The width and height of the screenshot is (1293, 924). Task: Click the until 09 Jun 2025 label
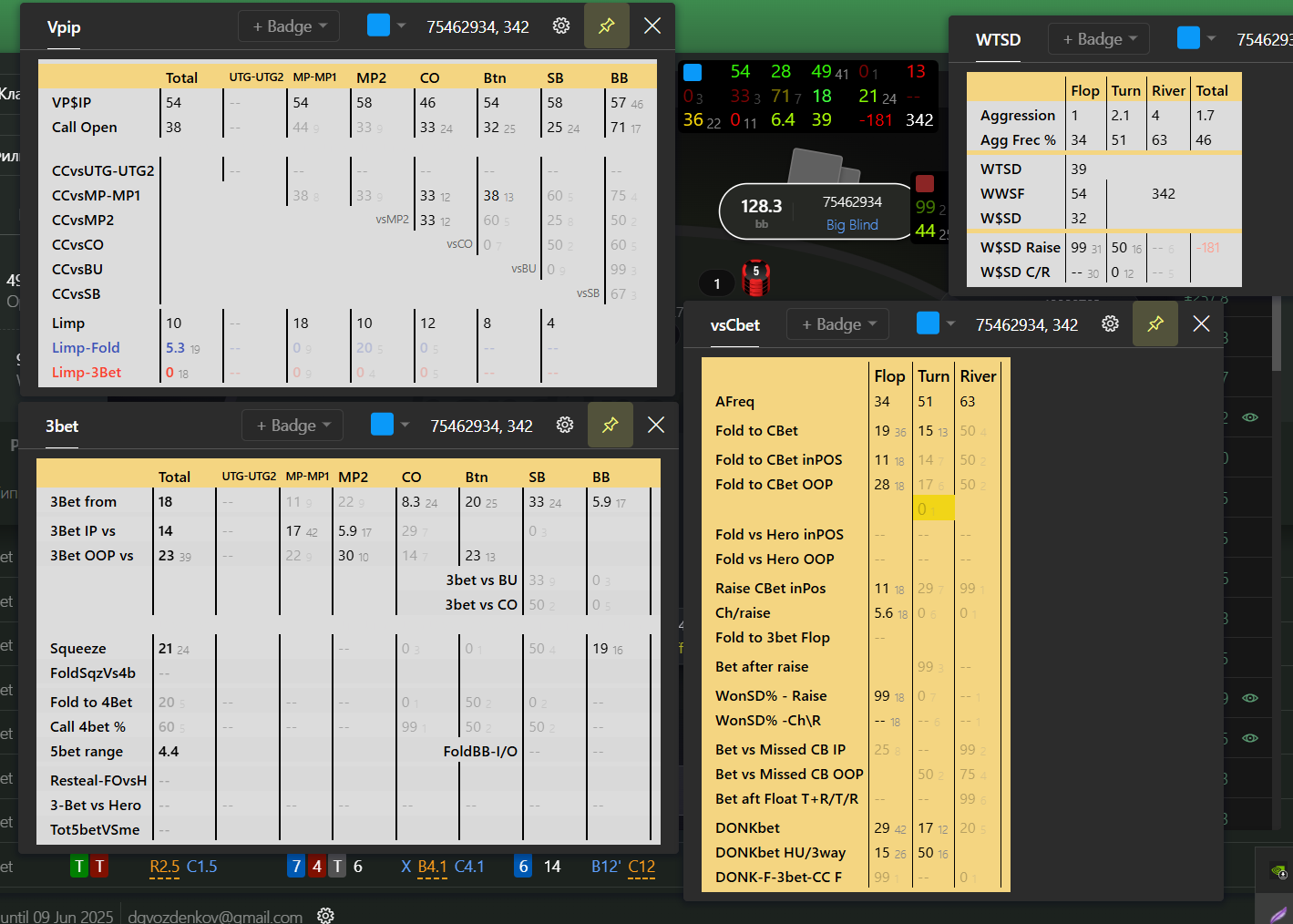56,917
